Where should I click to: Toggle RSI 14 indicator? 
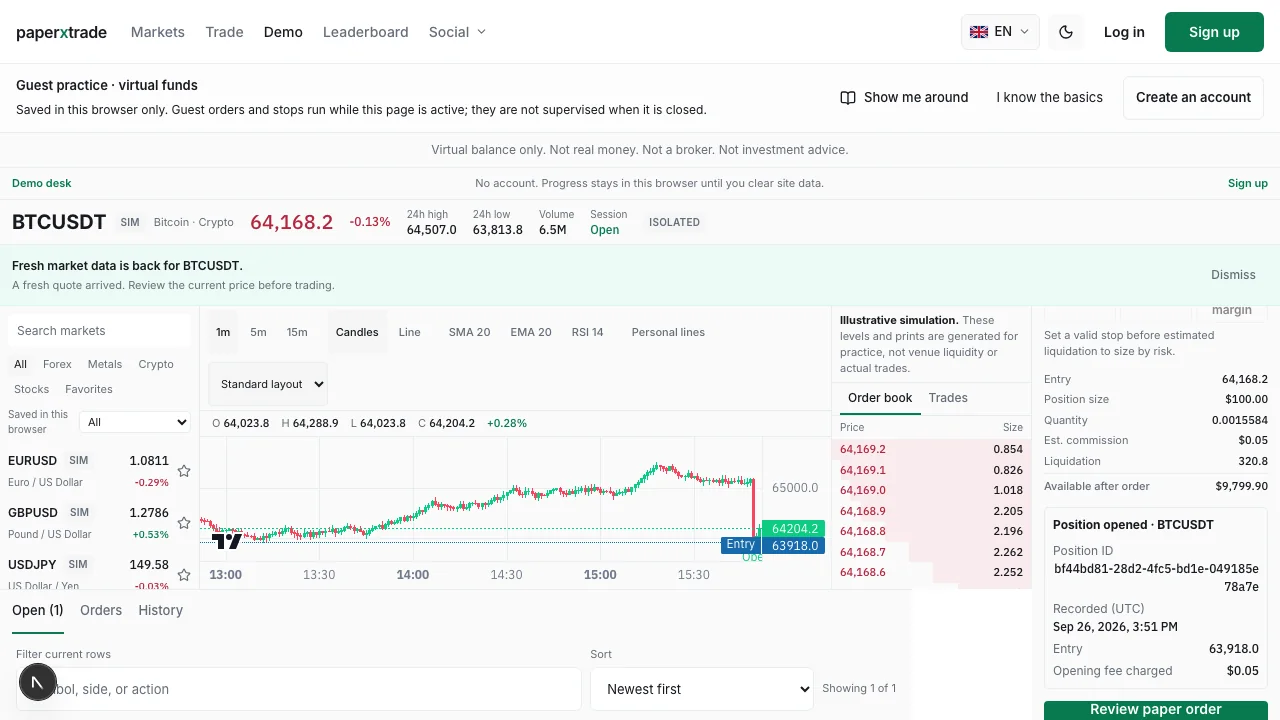coord(587,332)
